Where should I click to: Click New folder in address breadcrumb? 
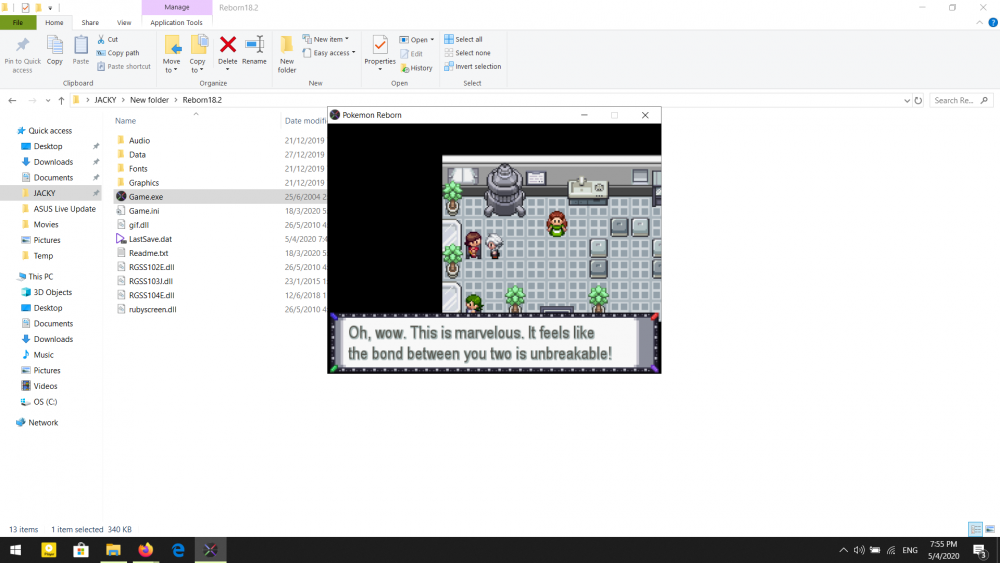[x=149, y=100]
